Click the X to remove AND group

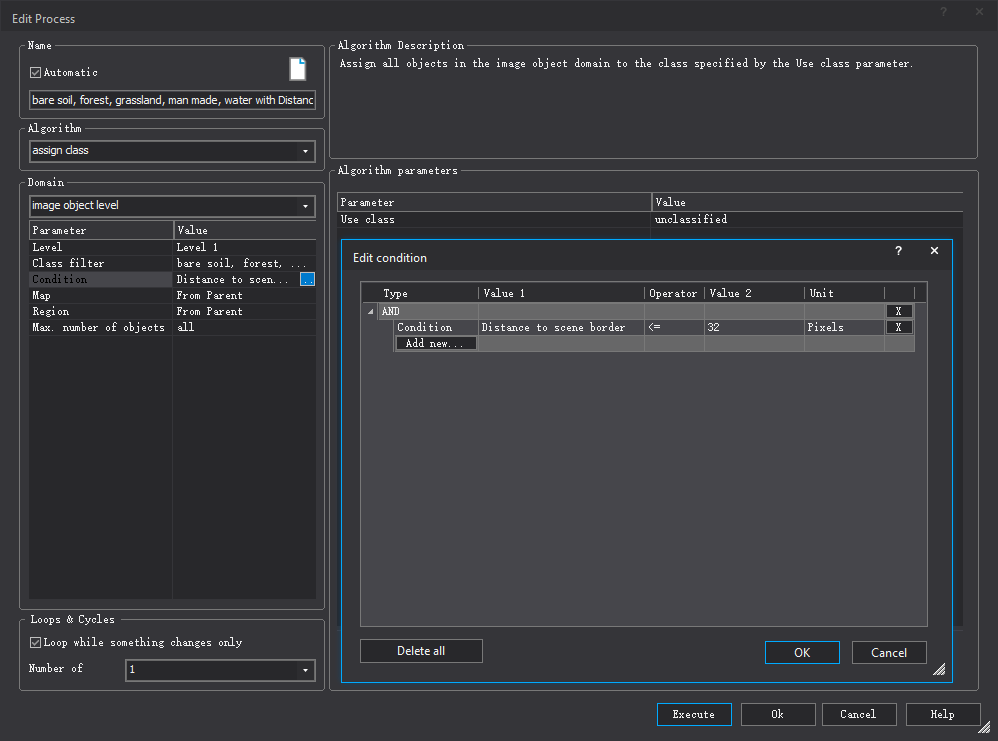point(898,311)
